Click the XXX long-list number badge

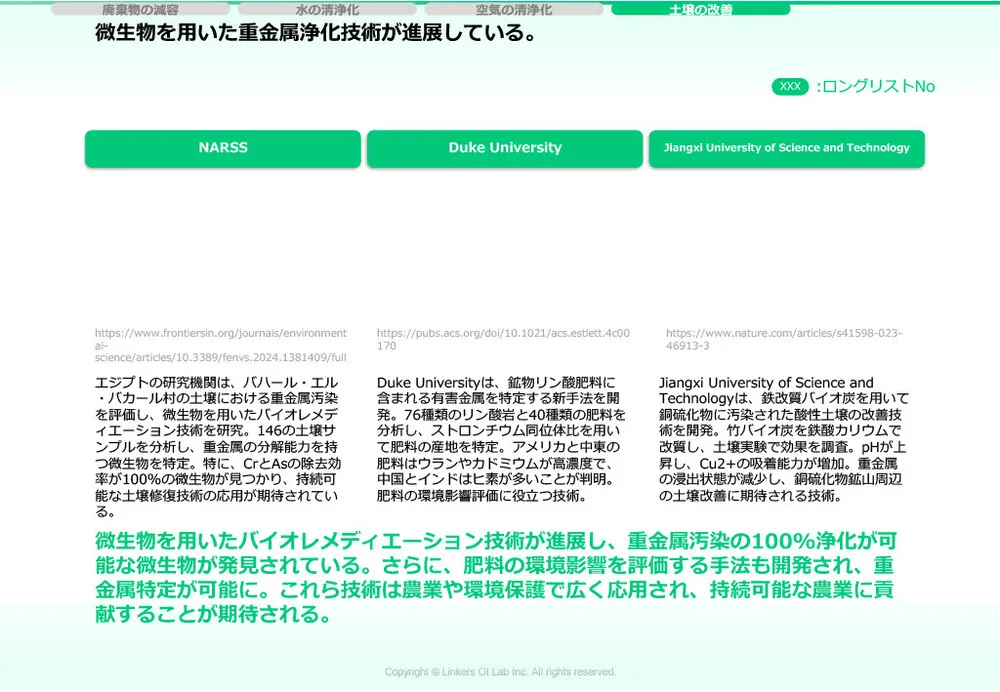point(789,87)
